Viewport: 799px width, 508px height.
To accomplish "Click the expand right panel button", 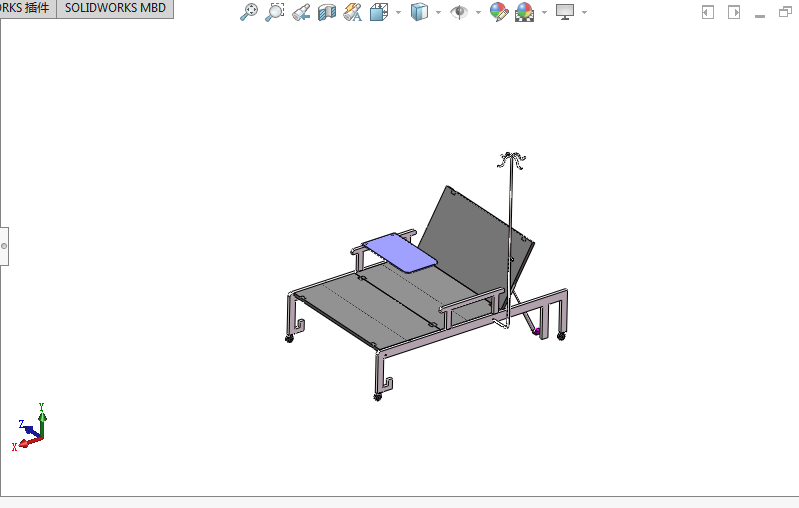I will [734, 12].
